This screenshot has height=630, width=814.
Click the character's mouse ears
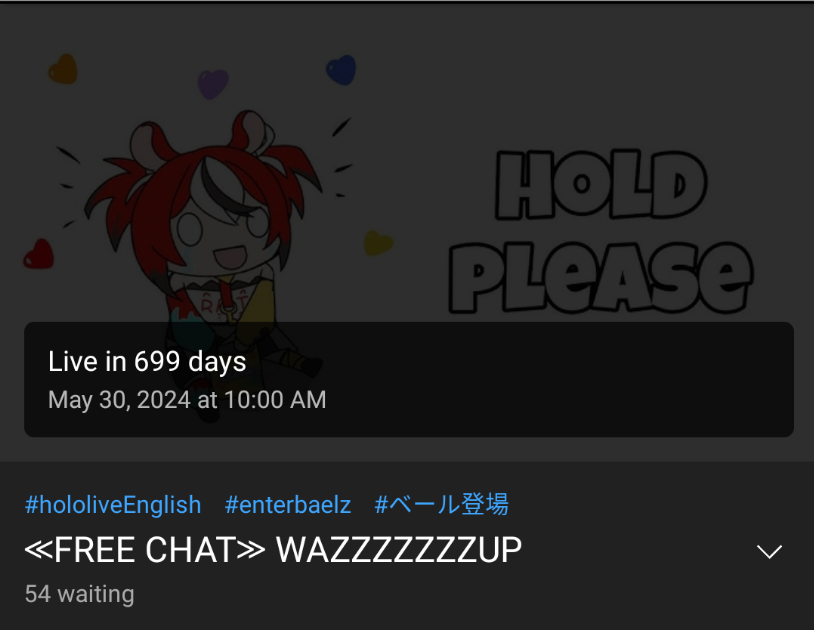202,134
